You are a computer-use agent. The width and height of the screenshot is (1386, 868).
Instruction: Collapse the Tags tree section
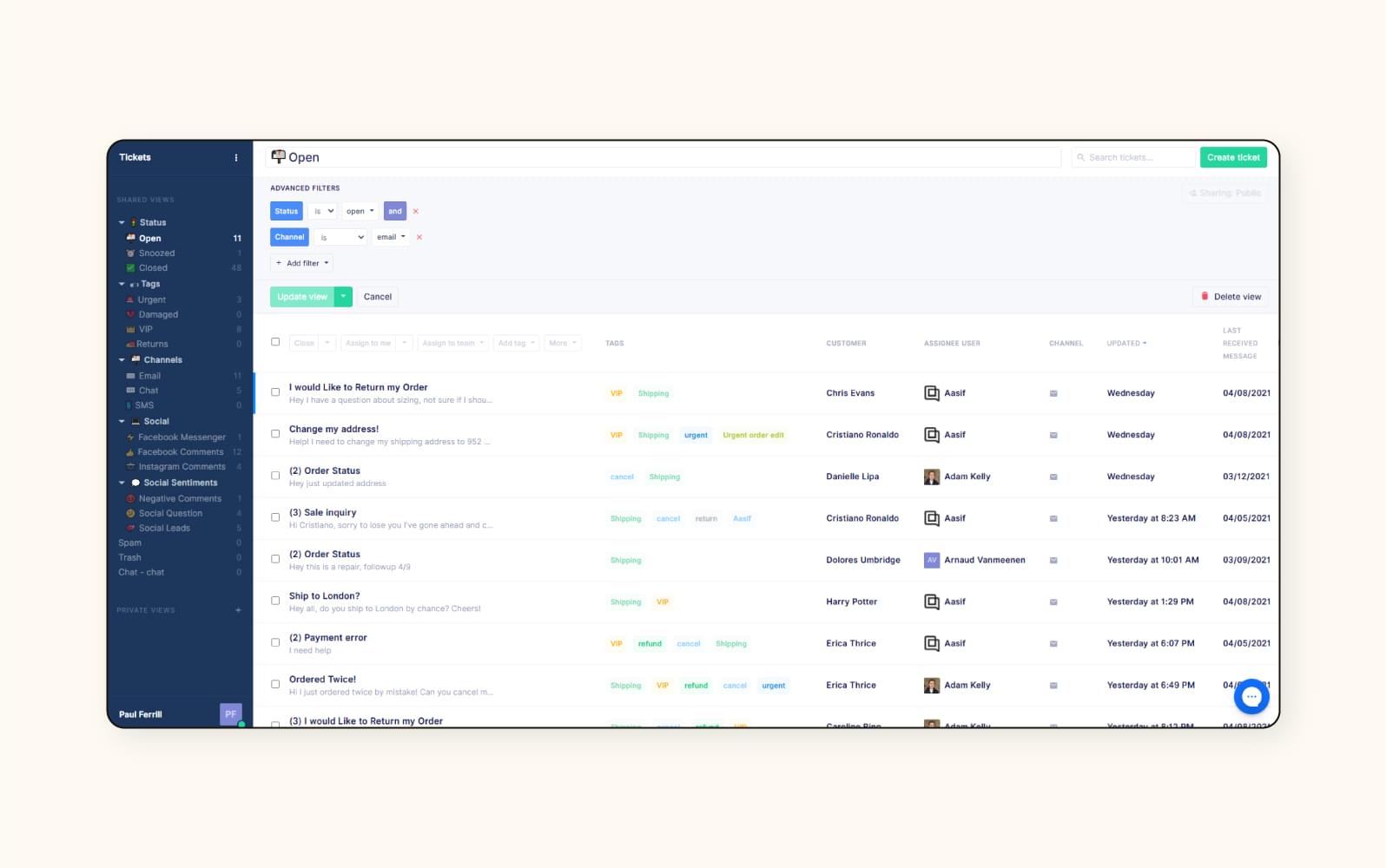[x=122, y=284]
